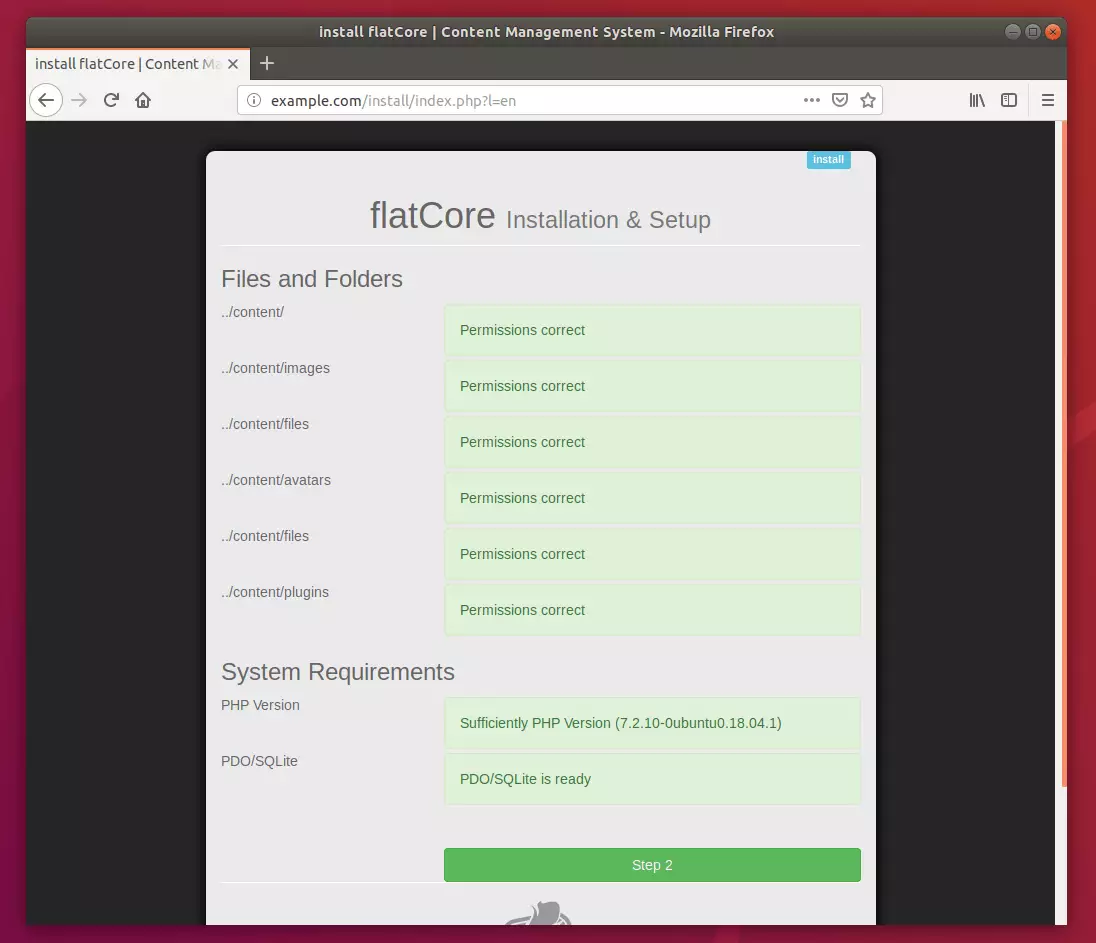Show site information icon in address bar
Viewport: 1096px width, 943px height.
pos(254,101)
